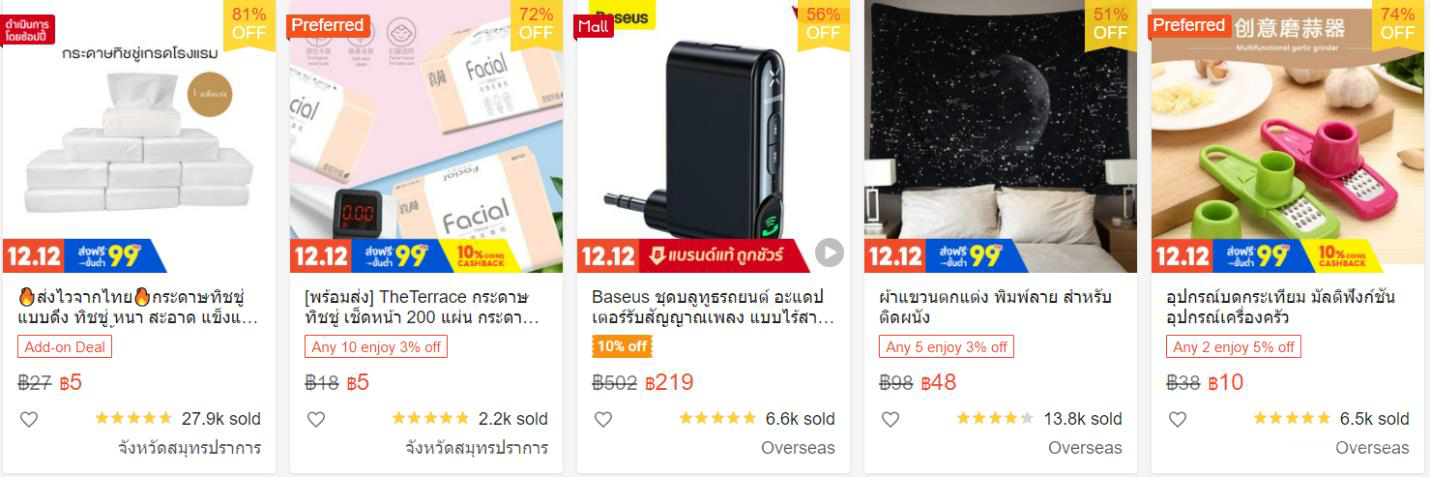Click the 10% off tag under Baseus
Screen dimensions: 1430x477
click(622, 347)
